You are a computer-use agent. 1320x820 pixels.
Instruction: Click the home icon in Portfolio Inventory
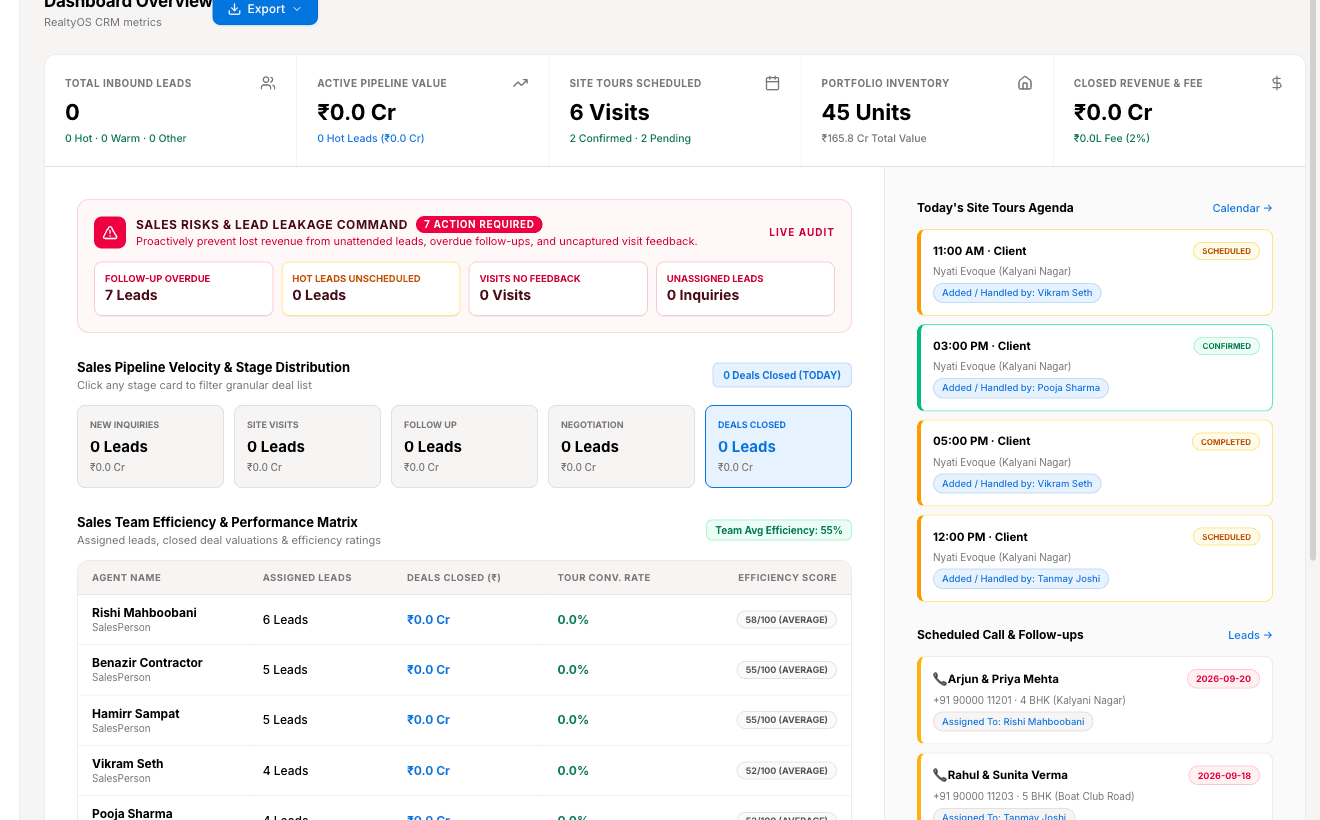click(x=1025, y=84)
